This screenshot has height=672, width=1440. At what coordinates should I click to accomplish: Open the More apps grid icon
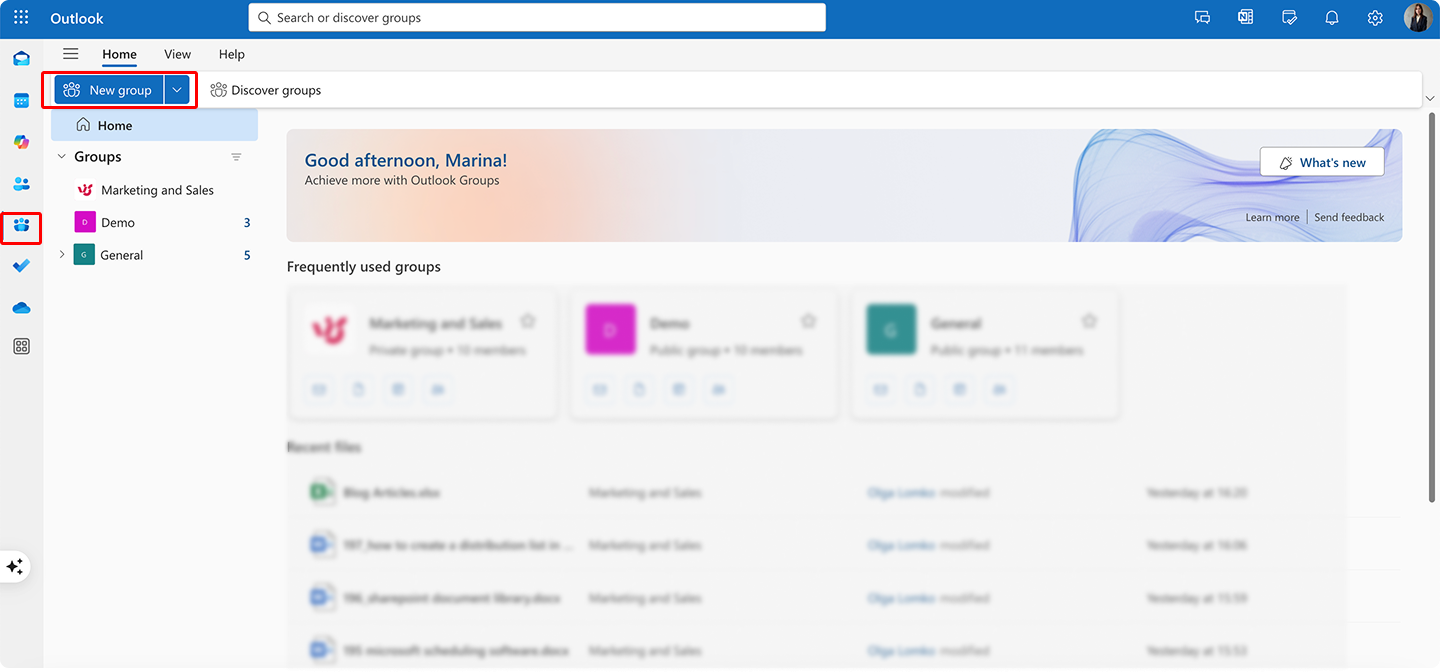[21, 346]
